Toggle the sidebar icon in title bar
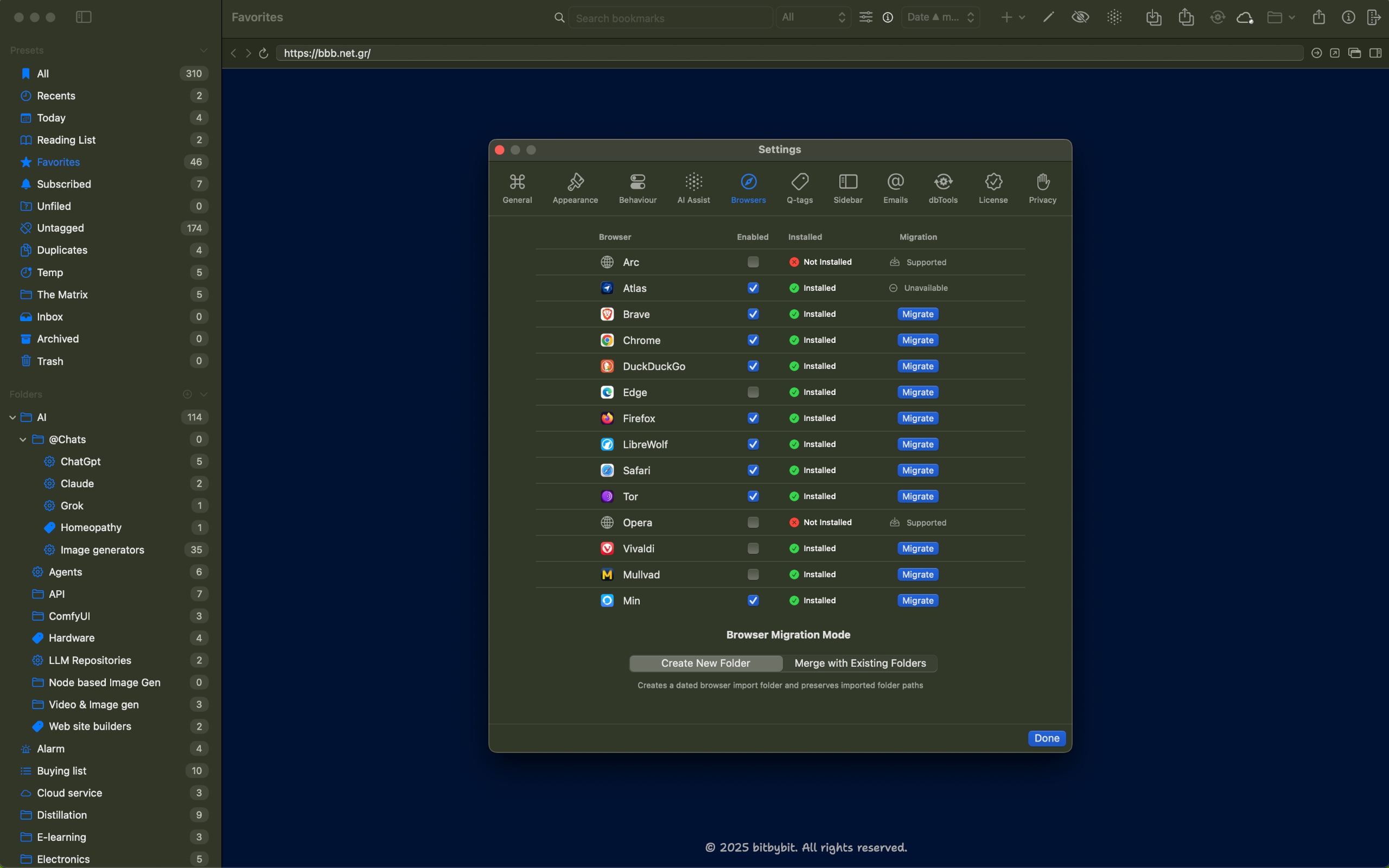The height and width of the screenshot is (868, 1389). point(84,17)
